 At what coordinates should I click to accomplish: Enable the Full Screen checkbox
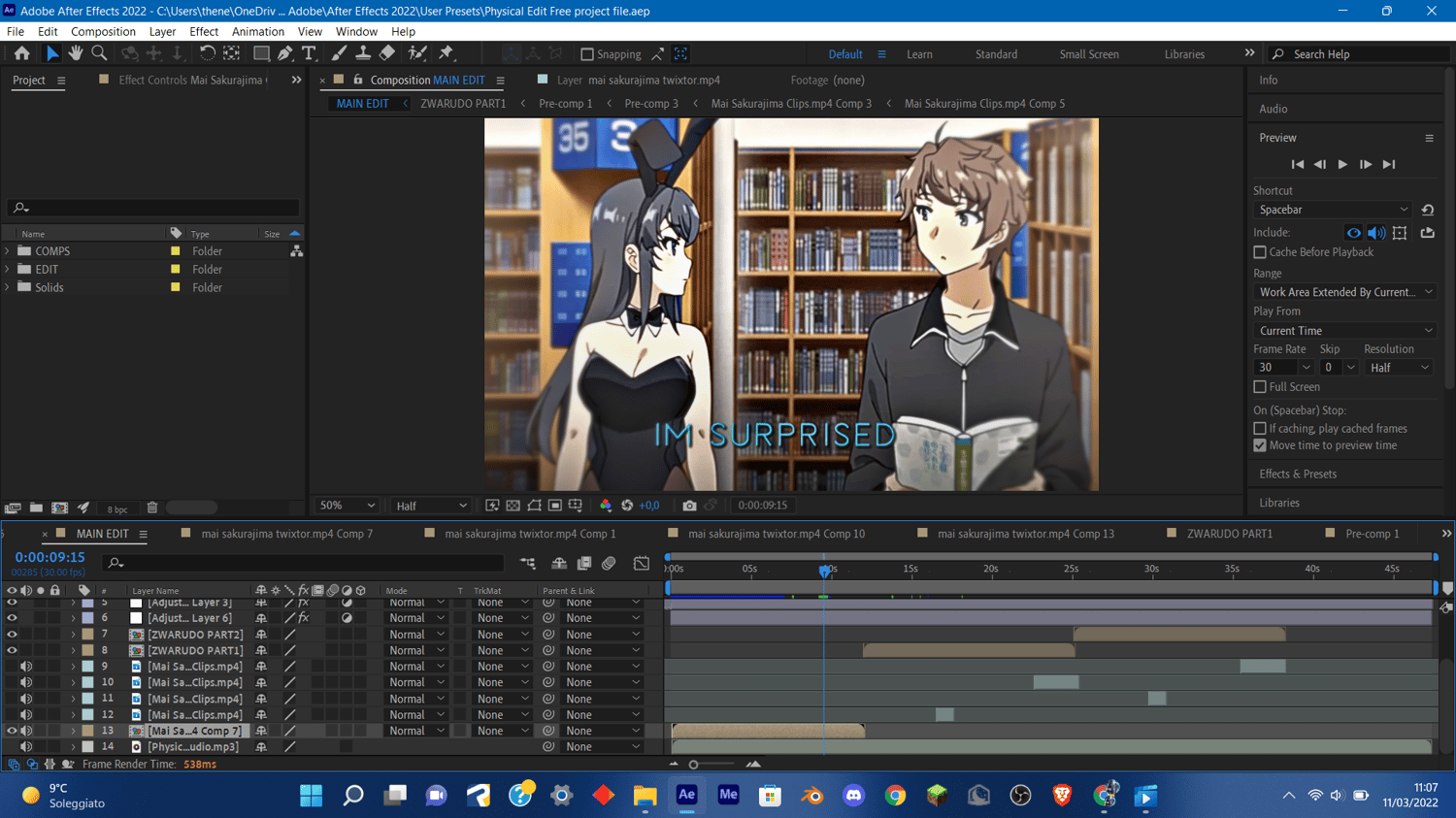click(1260, 387)
